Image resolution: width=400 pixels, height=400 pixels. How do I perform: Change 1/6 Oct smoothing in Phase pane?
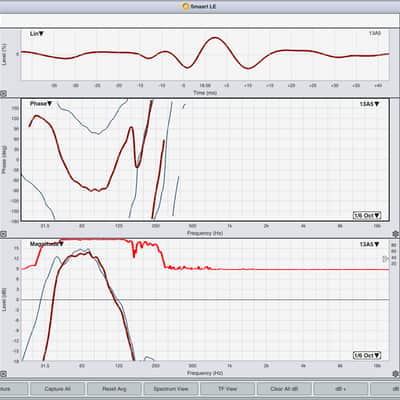(367, 215)
